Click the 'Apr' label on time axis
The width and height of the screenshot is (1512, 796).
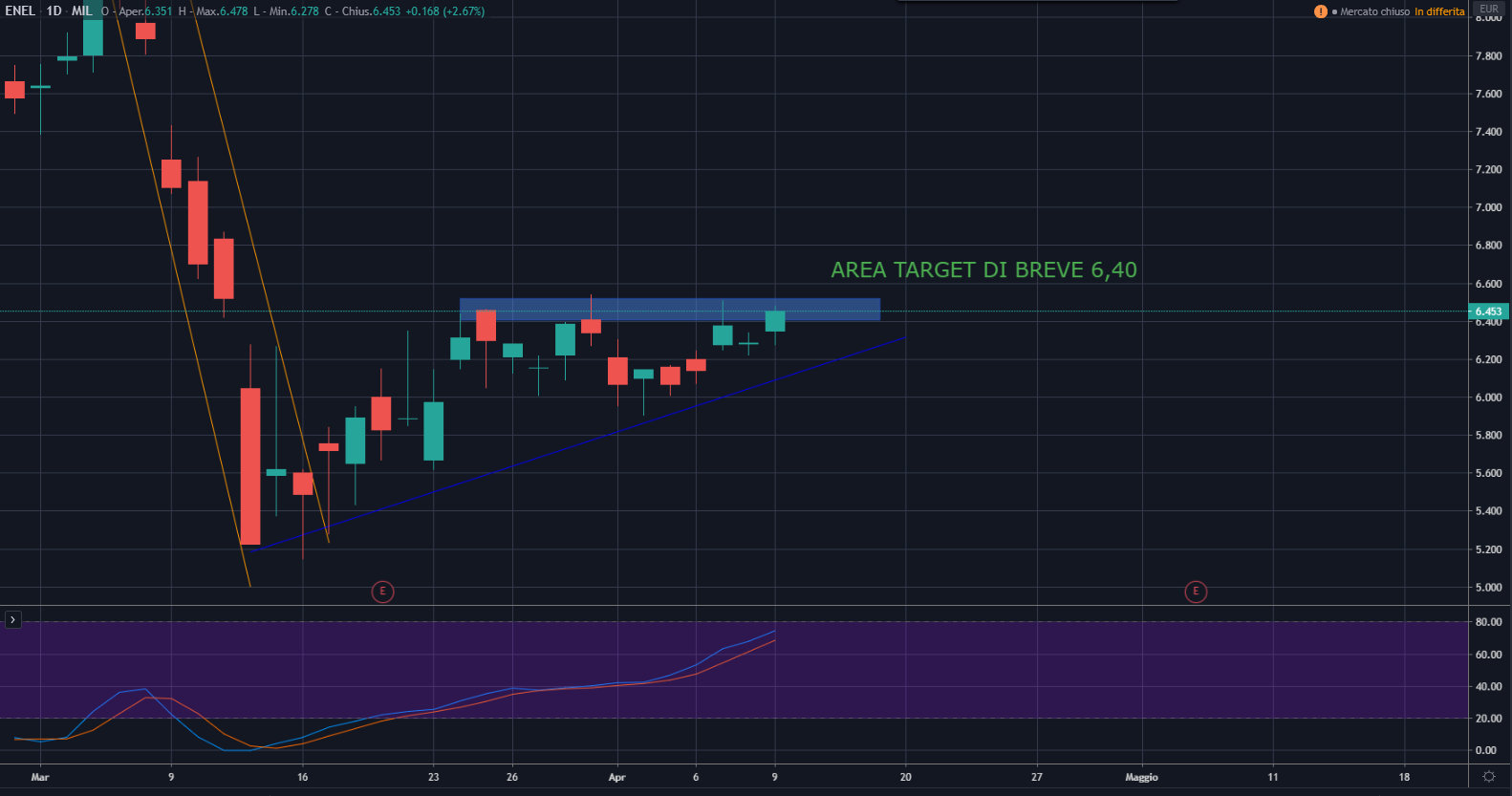(x=617, y=777)
